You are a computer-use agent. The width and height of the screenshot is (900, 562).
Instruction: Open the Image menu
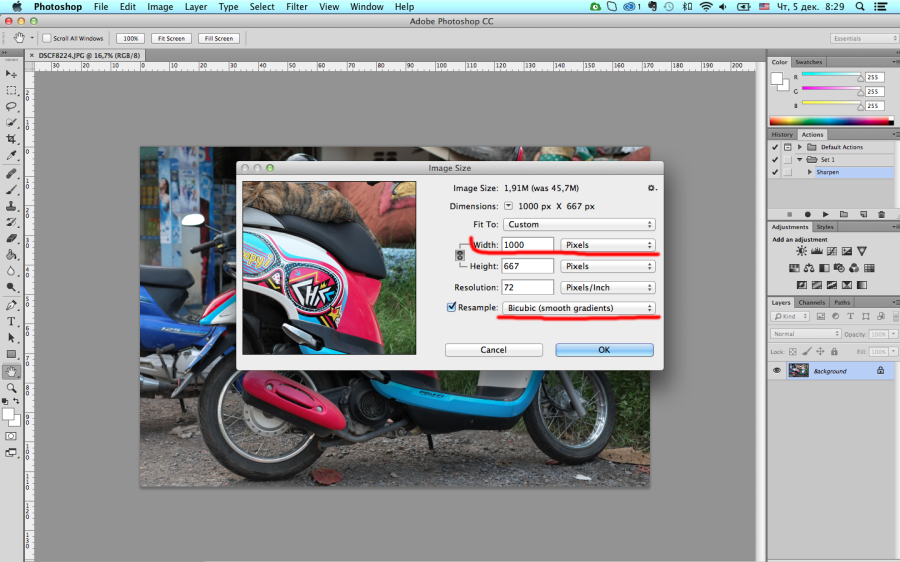[x=160, y=7]
